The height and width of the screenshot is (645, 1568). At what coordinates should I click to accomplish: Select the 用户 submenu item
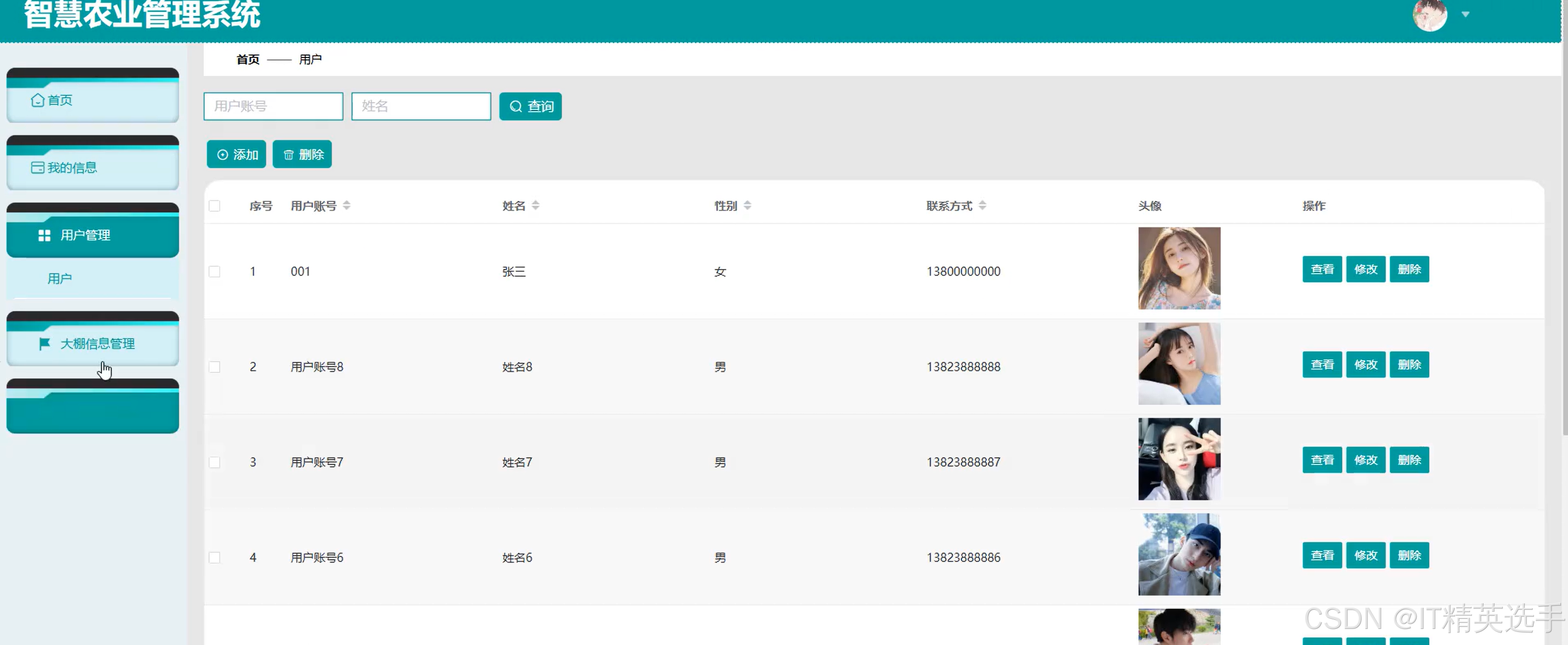pyautogui.click(x=93, y=279)
